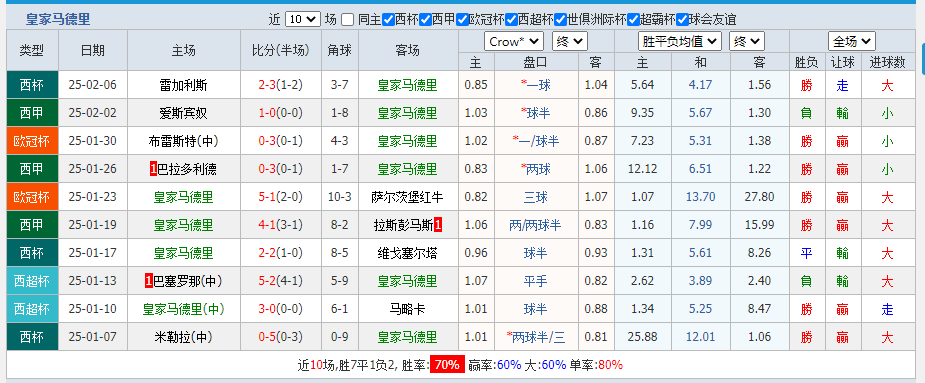Click the 25-01-26 date cell
The width and height of the screenshot is (925, 383).
[x=93, y=169]
